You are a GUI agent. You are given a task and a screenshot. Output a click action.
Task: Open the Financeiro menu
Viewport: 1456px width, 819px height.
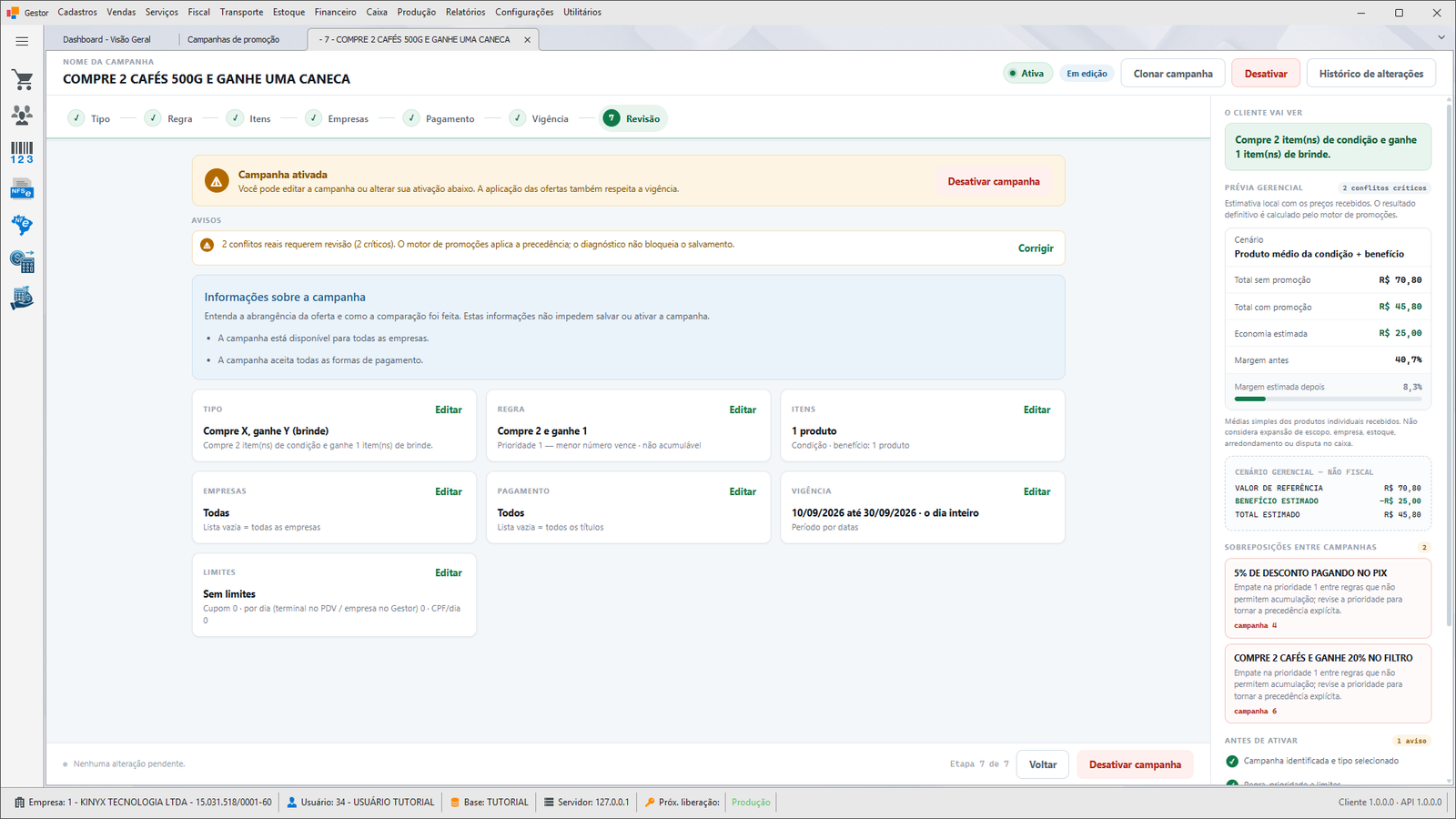(336, 12)
